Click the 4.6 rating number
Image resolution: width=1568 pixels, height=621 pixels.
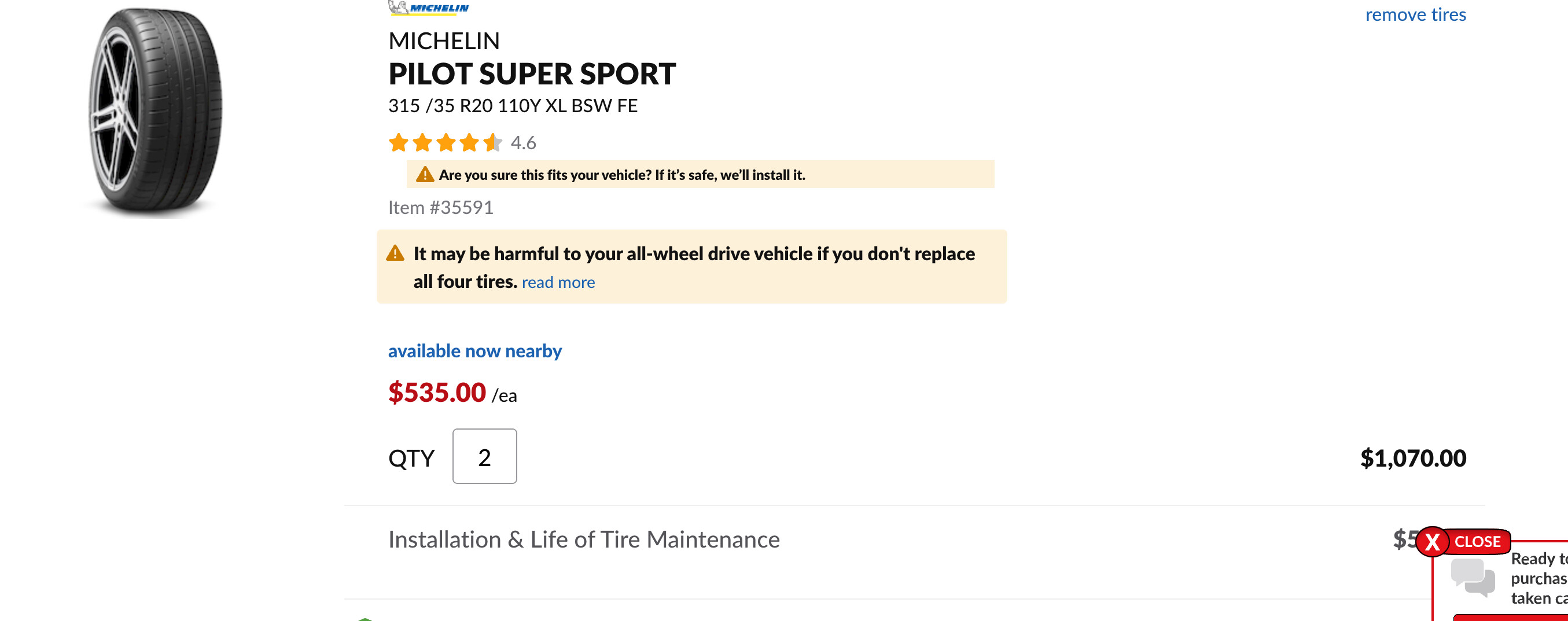click(523, 143)
